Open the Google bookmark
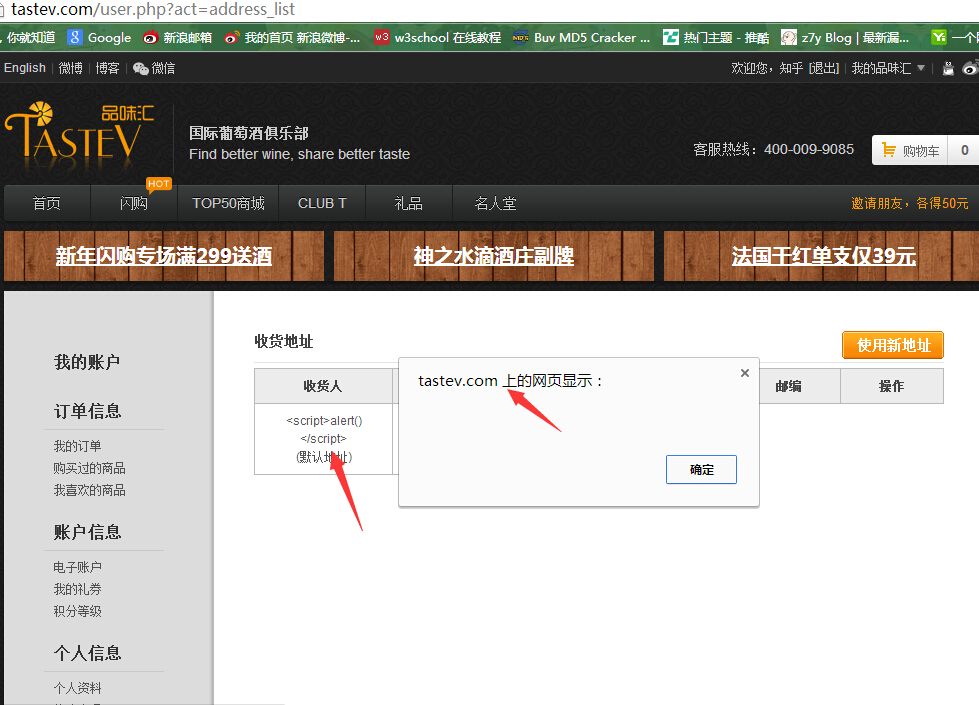The width and height of the screenshot is (979, 705). [x=99, y=37]
